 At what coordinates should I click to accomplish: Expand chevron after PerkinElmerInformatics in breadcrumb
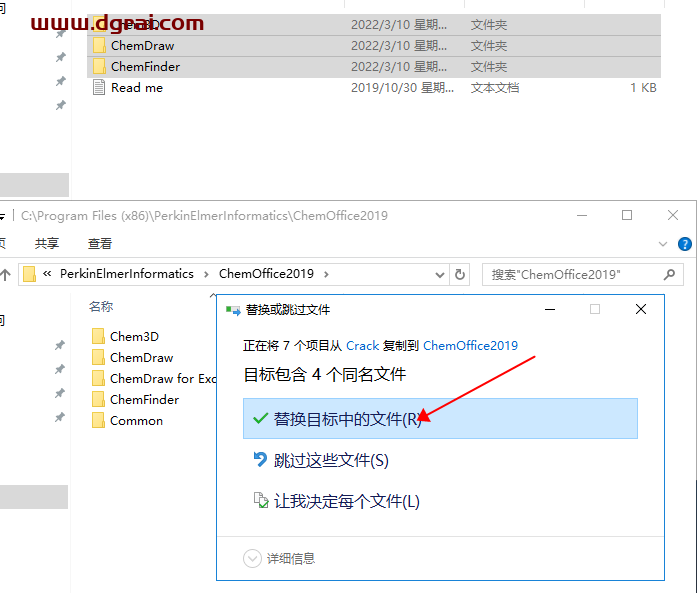206,274
